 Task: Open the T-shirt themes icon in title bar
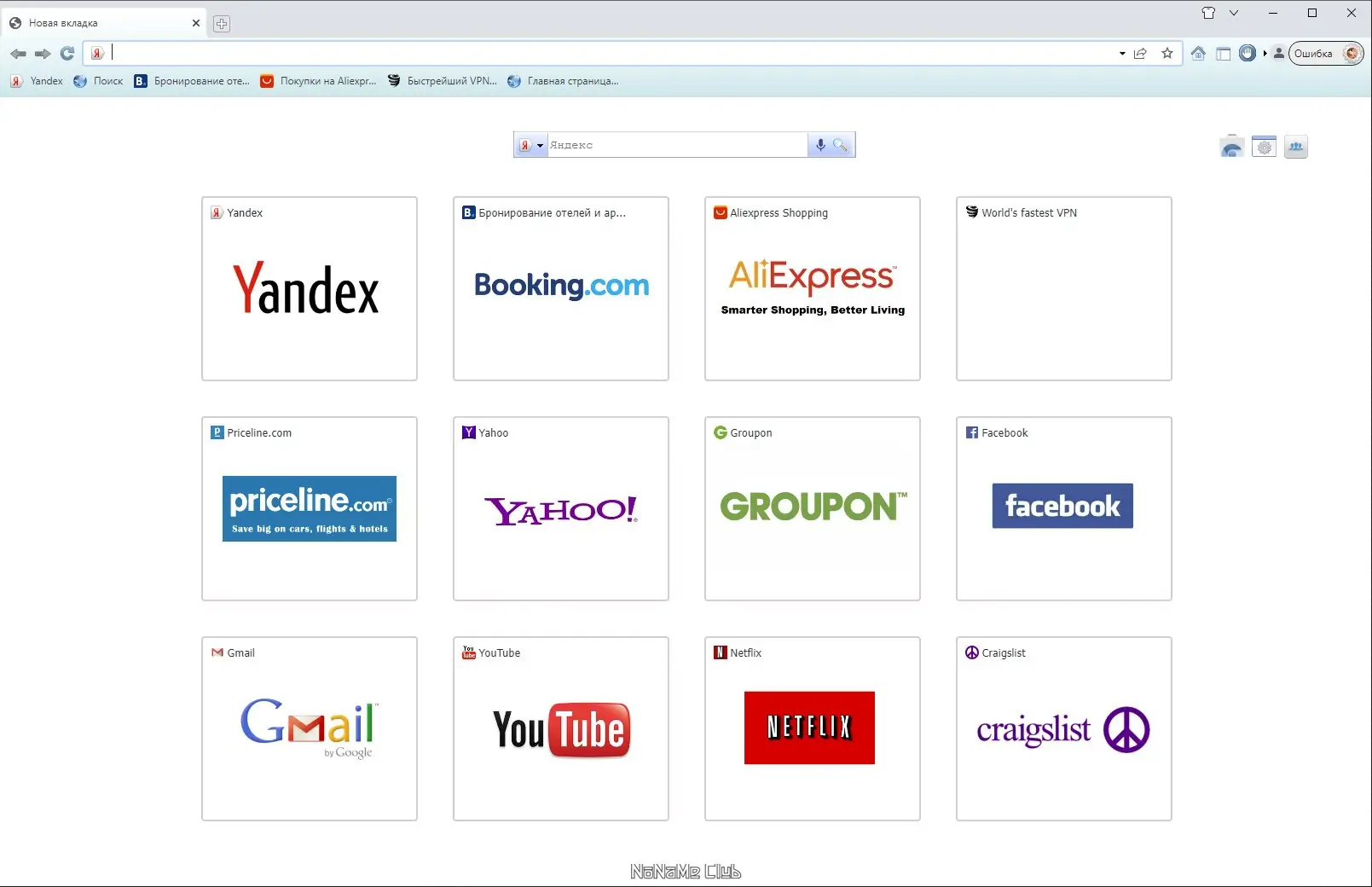tap(1208, 13)
